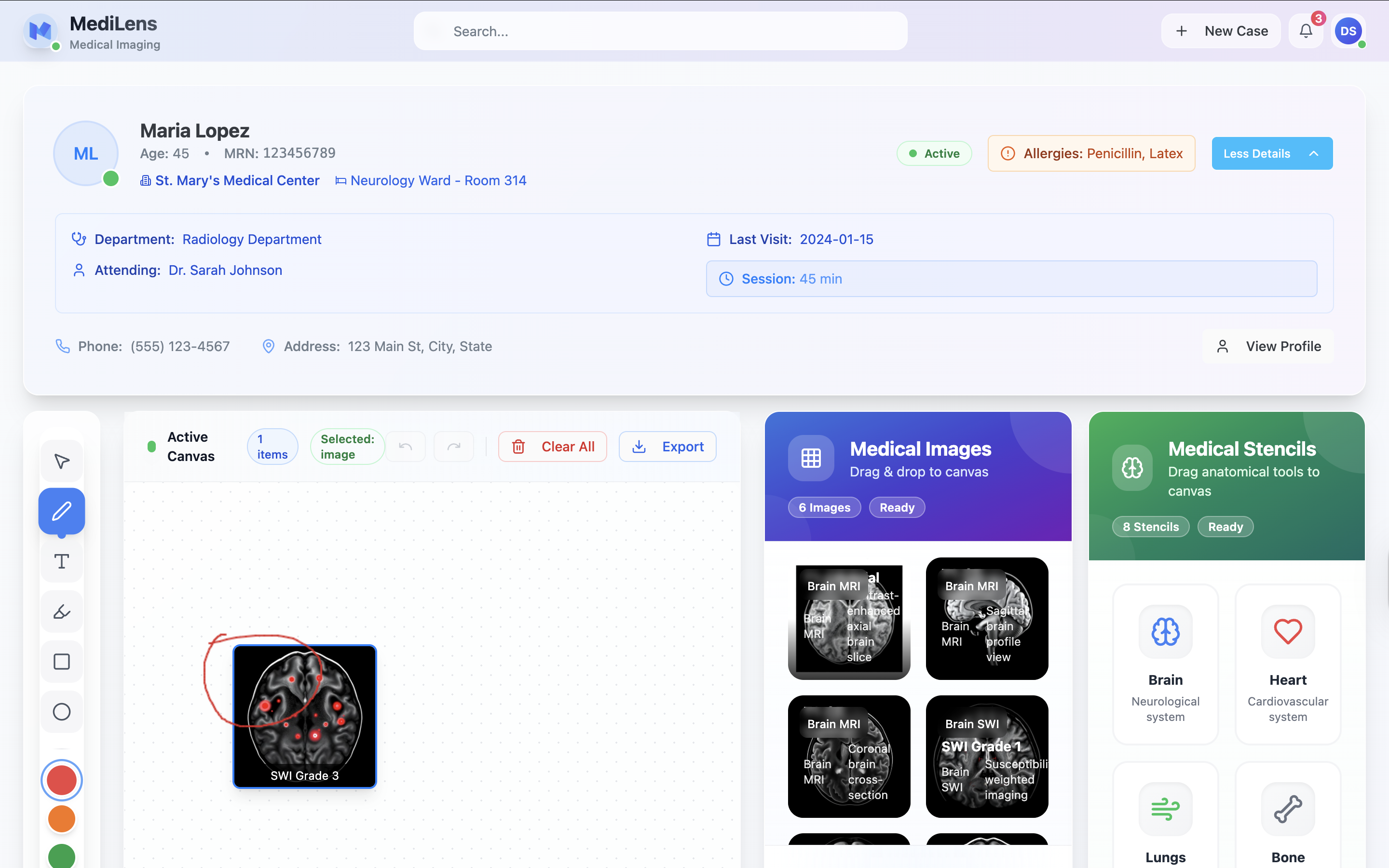Select contrast-enhanced axial Brain MRI thumbnail

(849, 619)
